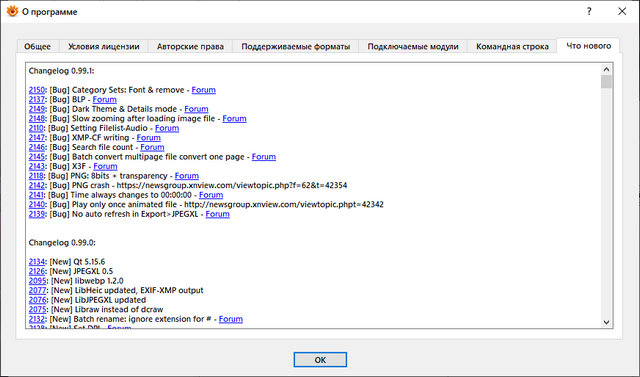
Task: Click the Changelog 0.99.0 heading text
Action: pyautogui.click(x=62, y=243)
